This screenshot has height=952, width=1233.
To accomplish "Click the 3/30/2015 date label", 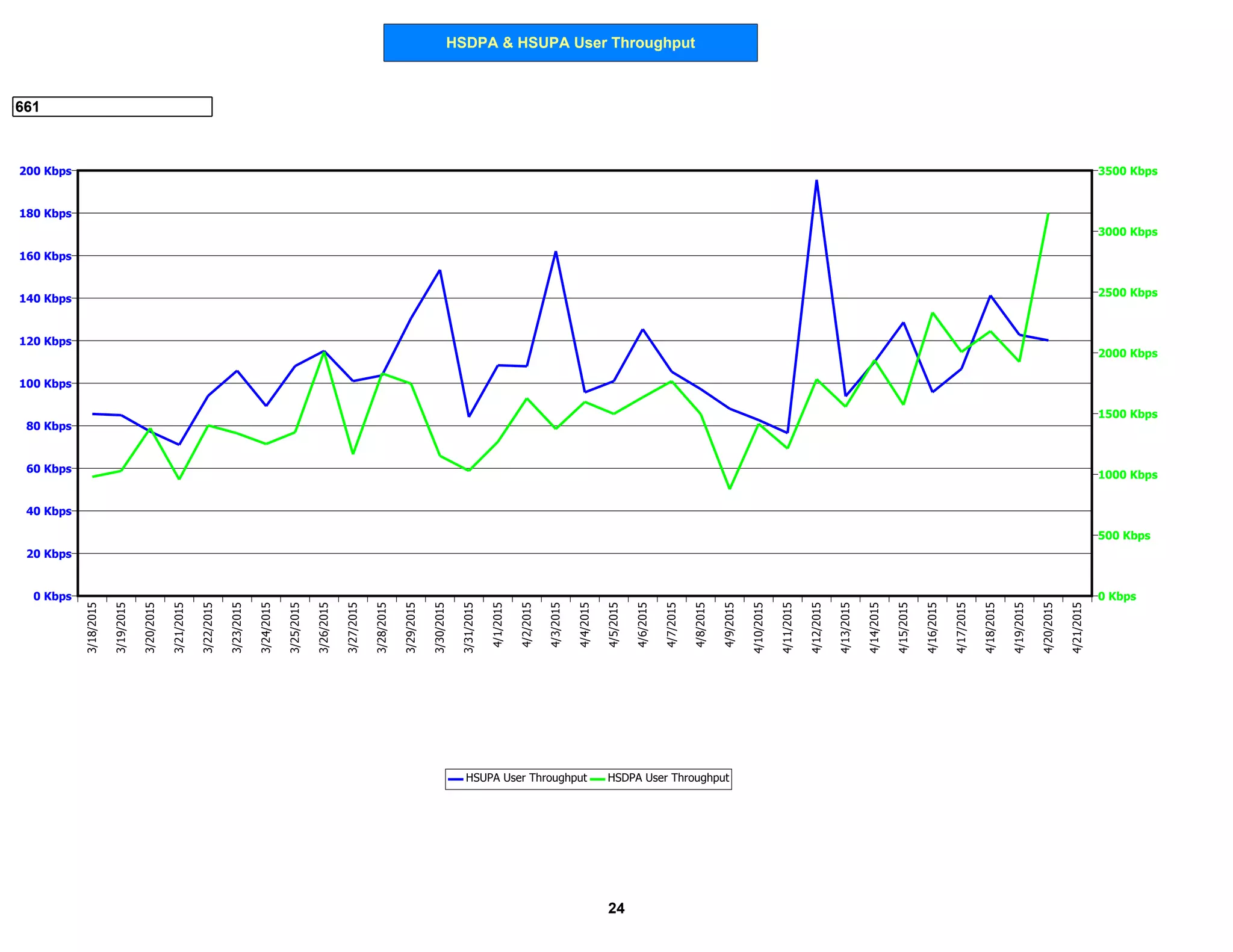I will 439,628.
